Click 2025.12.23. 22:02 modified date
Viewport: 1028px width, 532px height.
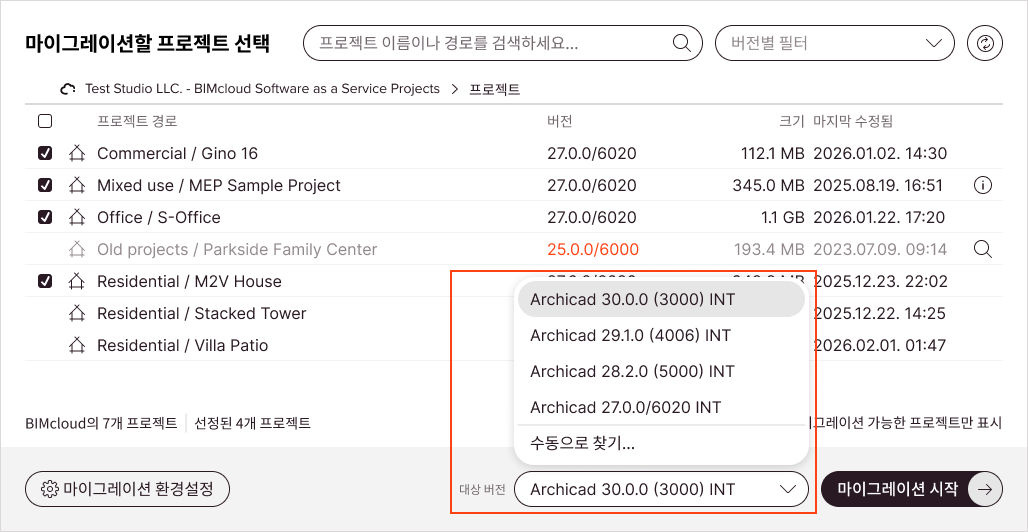coord(880,281)
